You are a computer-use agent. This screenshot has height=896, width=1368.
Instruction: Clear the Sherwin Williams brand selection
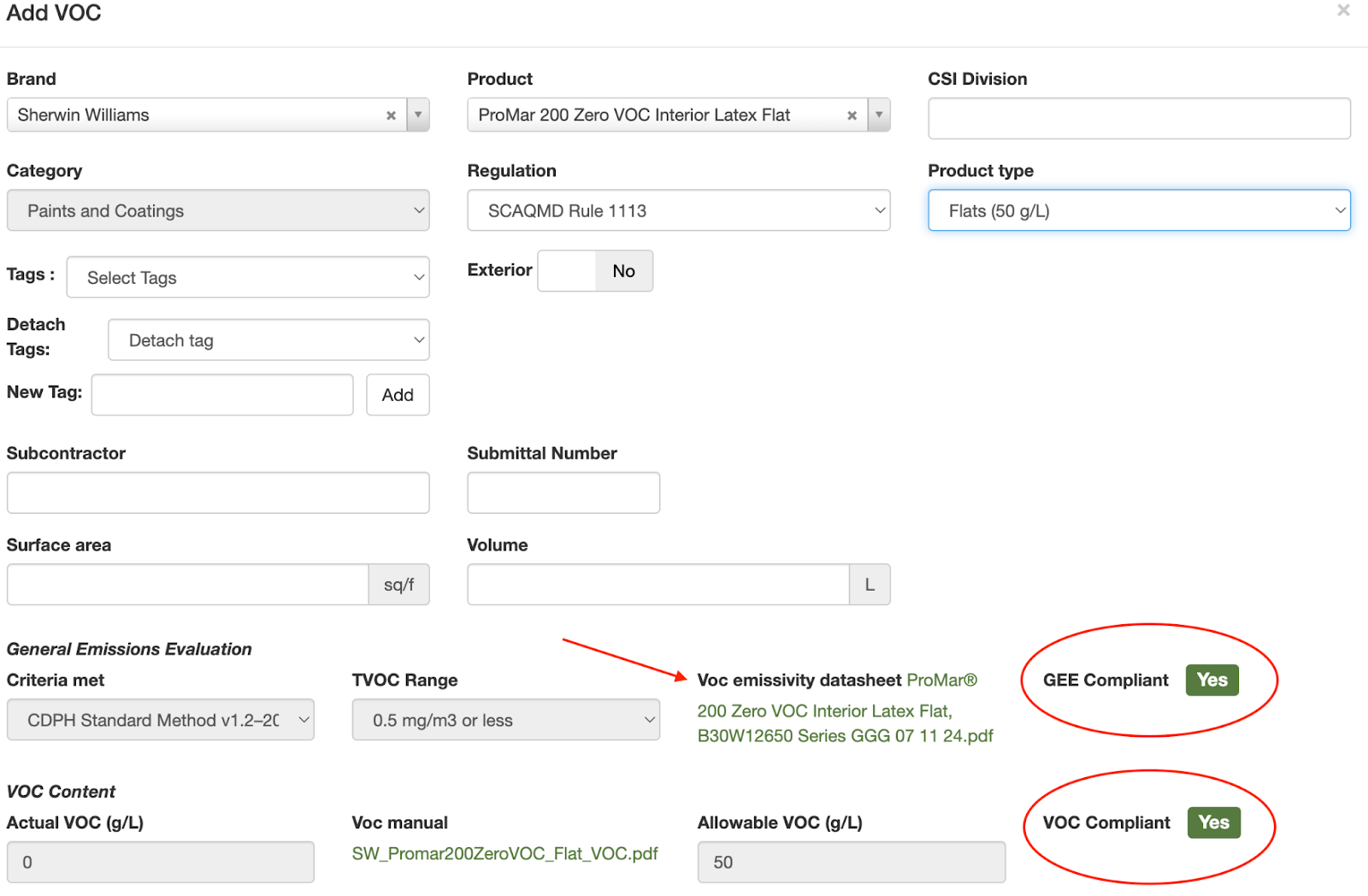(391, 115)
